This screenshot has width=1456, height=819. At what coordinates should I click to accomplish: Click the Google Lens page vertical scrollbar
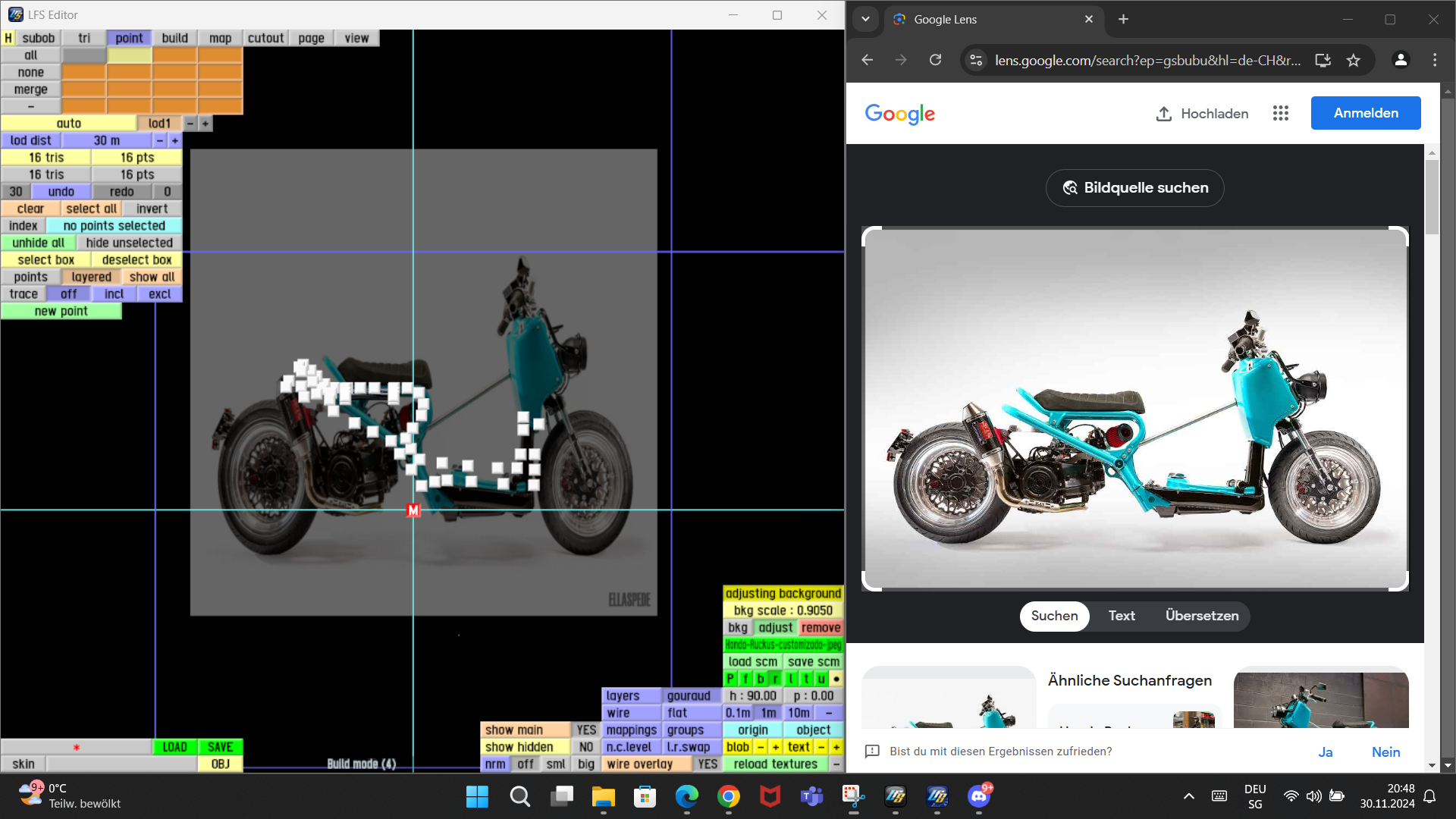tap(1432, 197)
